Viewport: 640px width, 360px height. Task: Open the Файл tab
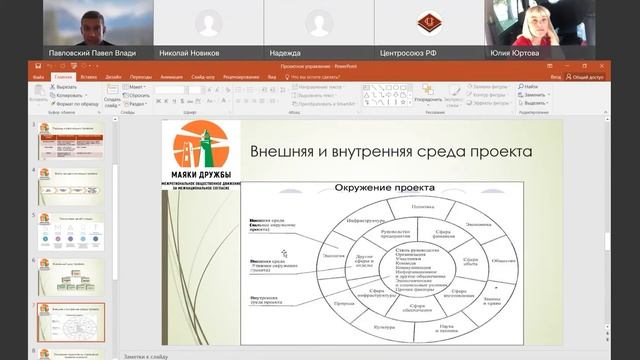click(39, 77)
